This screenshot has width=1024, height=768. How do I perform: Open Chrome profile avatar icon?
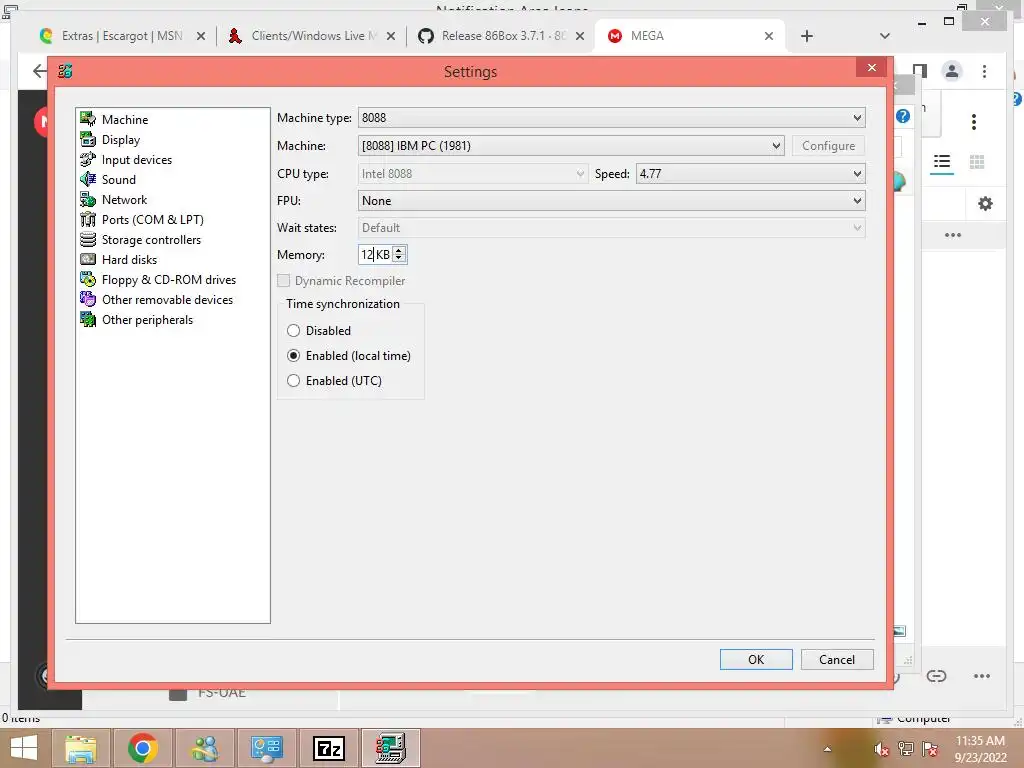952,71
